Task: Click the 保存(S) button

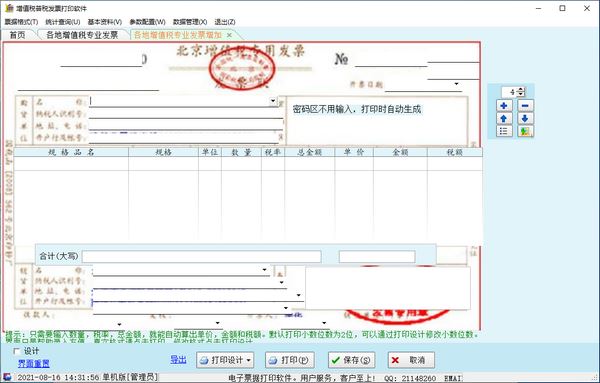Action: (351, 360)
